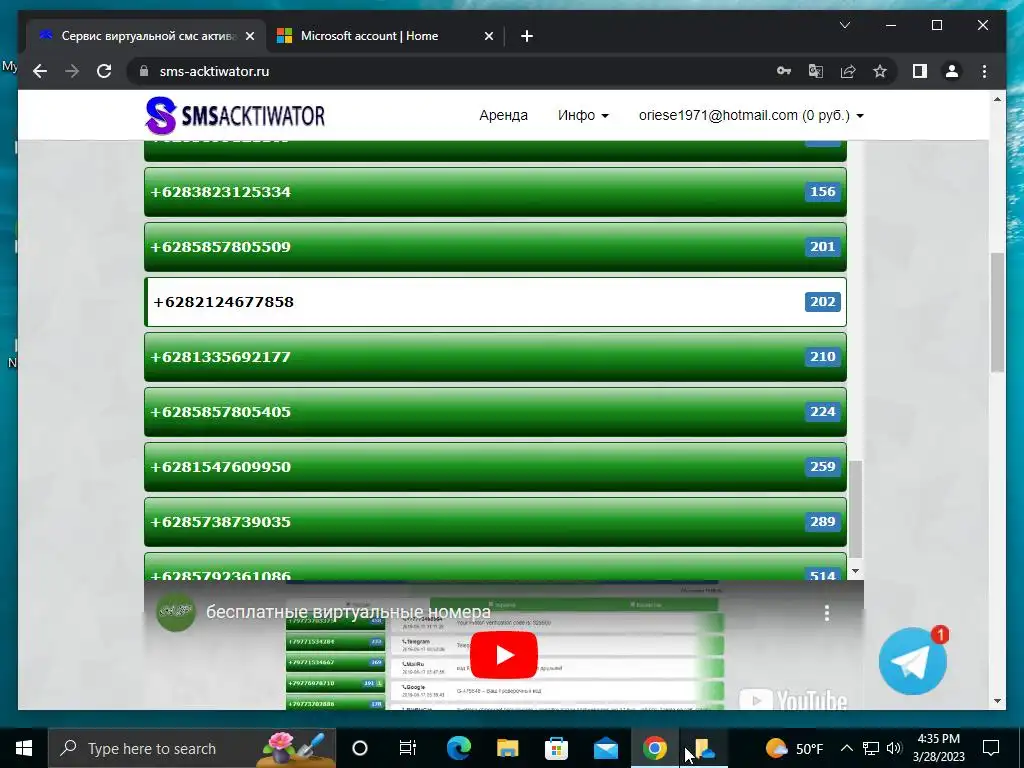Image resolution: width=1024 pixels, height=768 pixels.
Task: Open the saved passwords key icon
Action: tap(784, 71)
